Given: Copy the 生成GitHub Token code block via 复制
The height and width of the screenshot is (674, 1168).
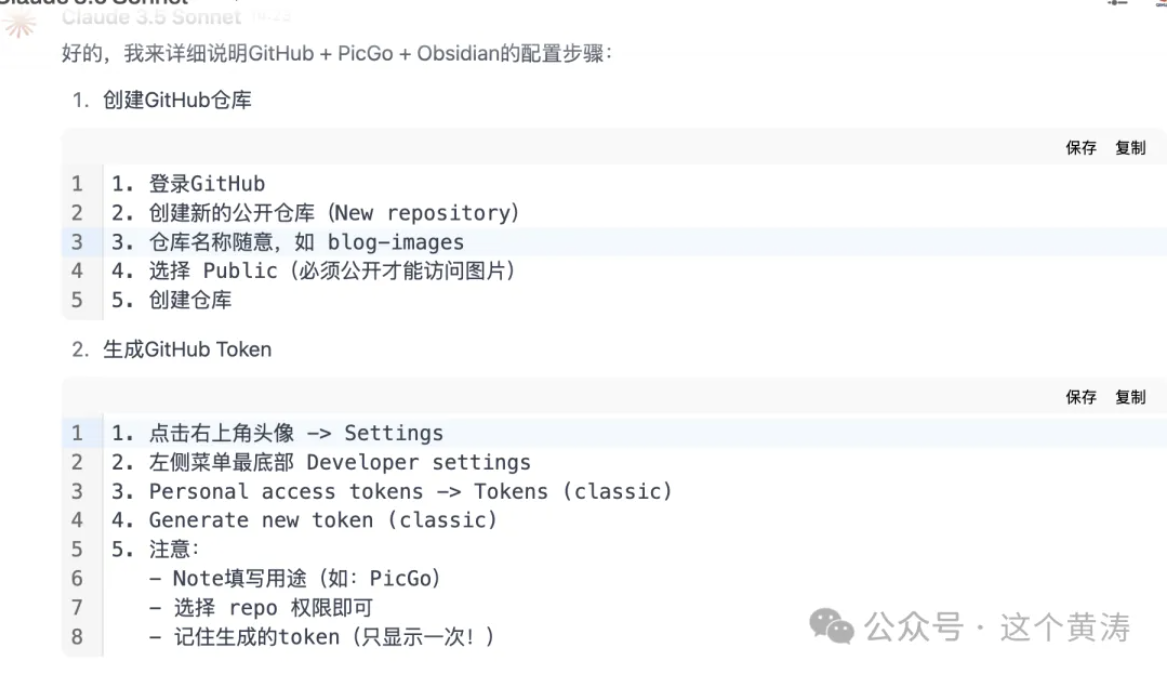Looking at the screenshot, I should pyautogui.click(x=1131, y=397).
